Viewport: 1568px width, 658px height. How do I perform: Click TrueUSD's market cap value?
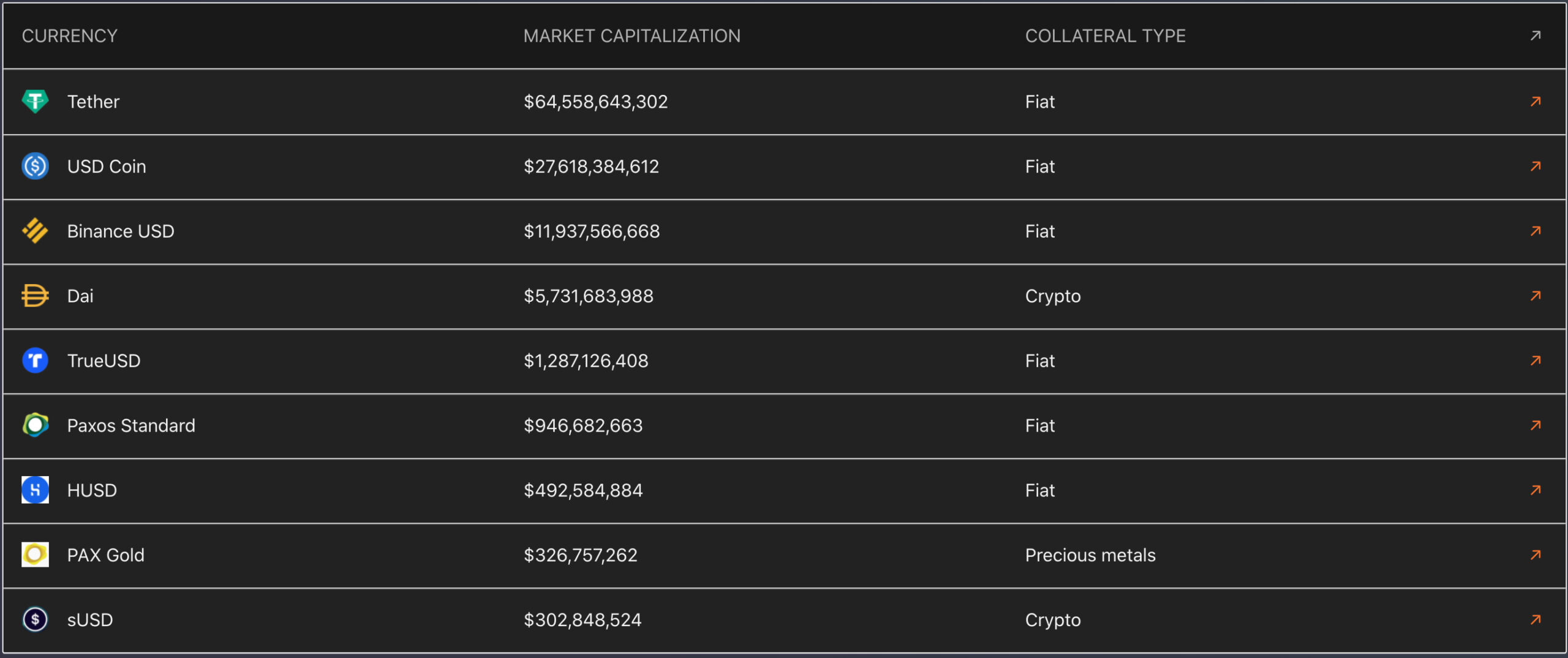click(x=586, y=361)
